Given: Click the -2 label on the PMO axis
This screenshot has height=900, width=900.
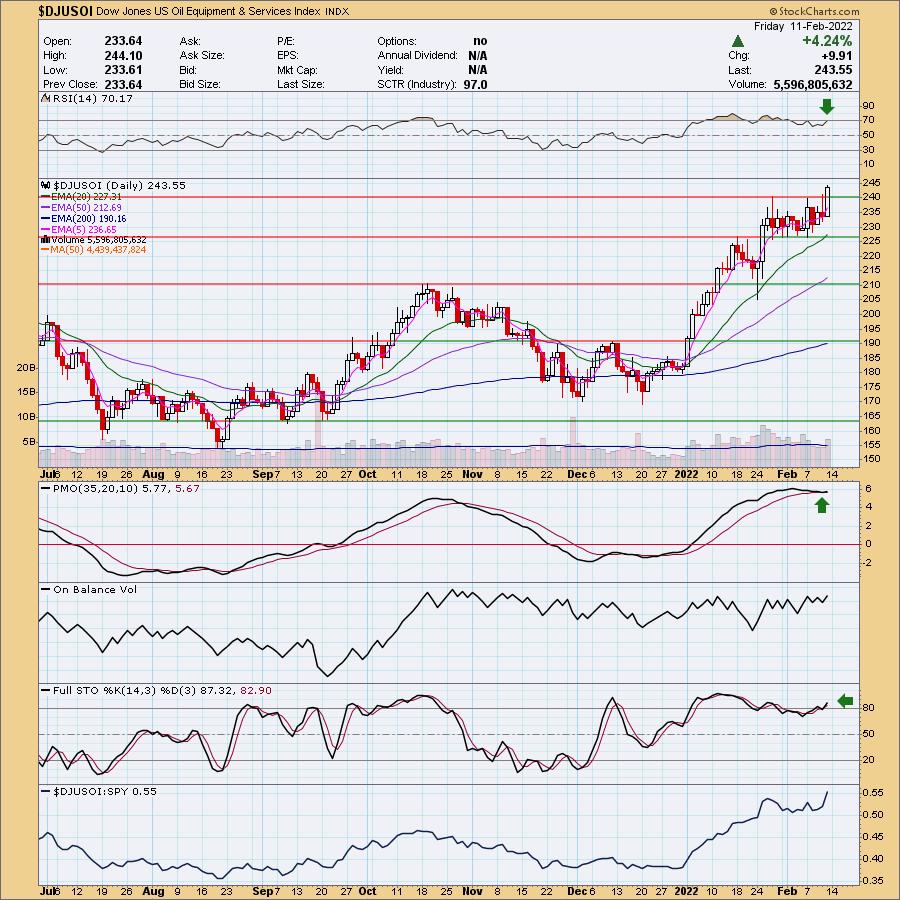Looking at the screenshot, I should 867,562.
